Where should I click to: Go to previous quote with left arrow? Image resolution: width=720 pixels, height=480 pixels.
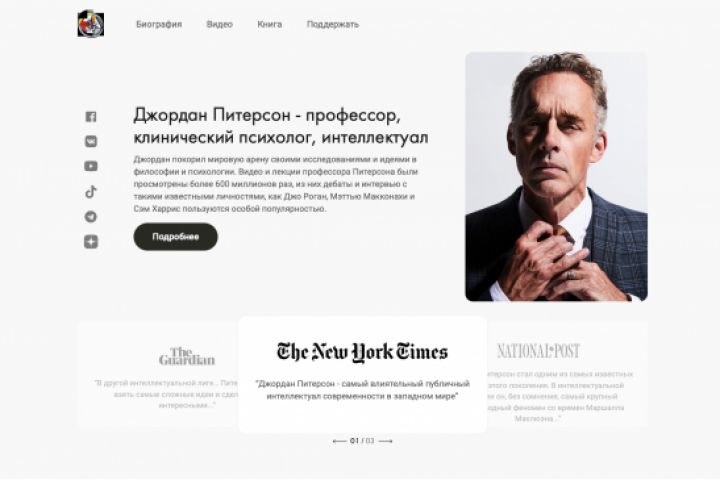coord(339,441)
